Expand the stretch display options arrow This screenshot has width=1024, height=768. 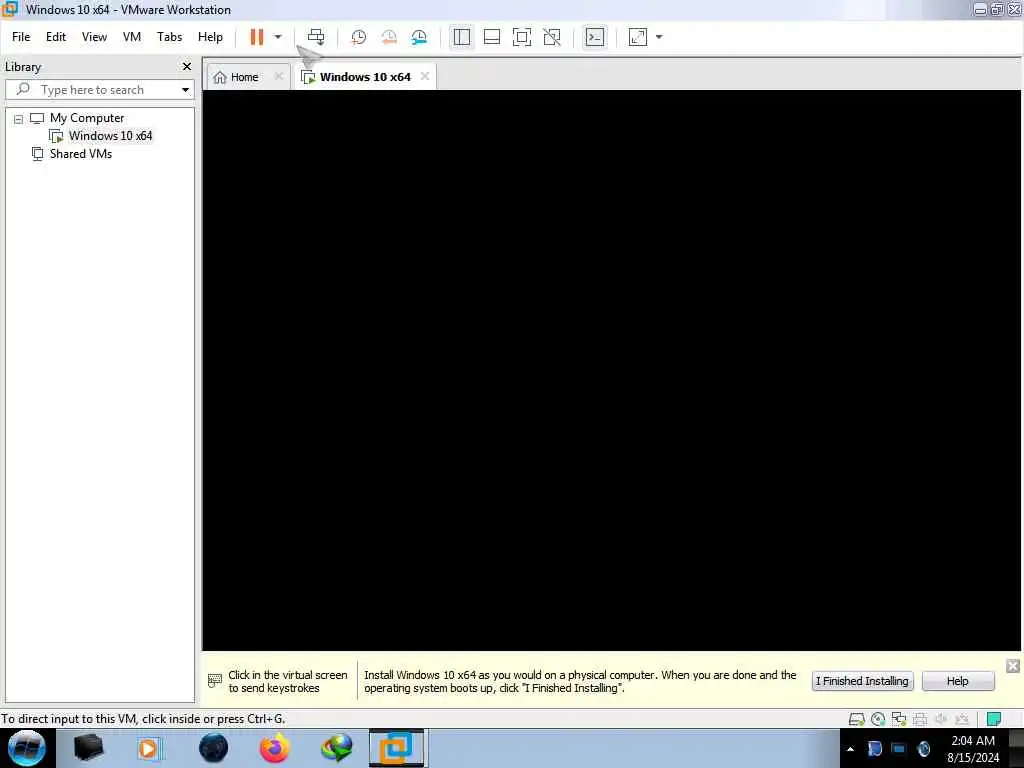click(659, 37)
